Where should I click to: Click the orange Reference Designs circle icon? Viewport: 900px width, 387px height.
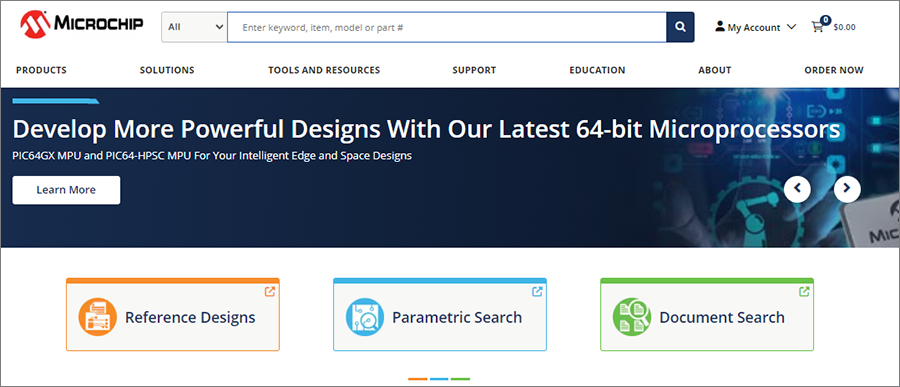98,317
